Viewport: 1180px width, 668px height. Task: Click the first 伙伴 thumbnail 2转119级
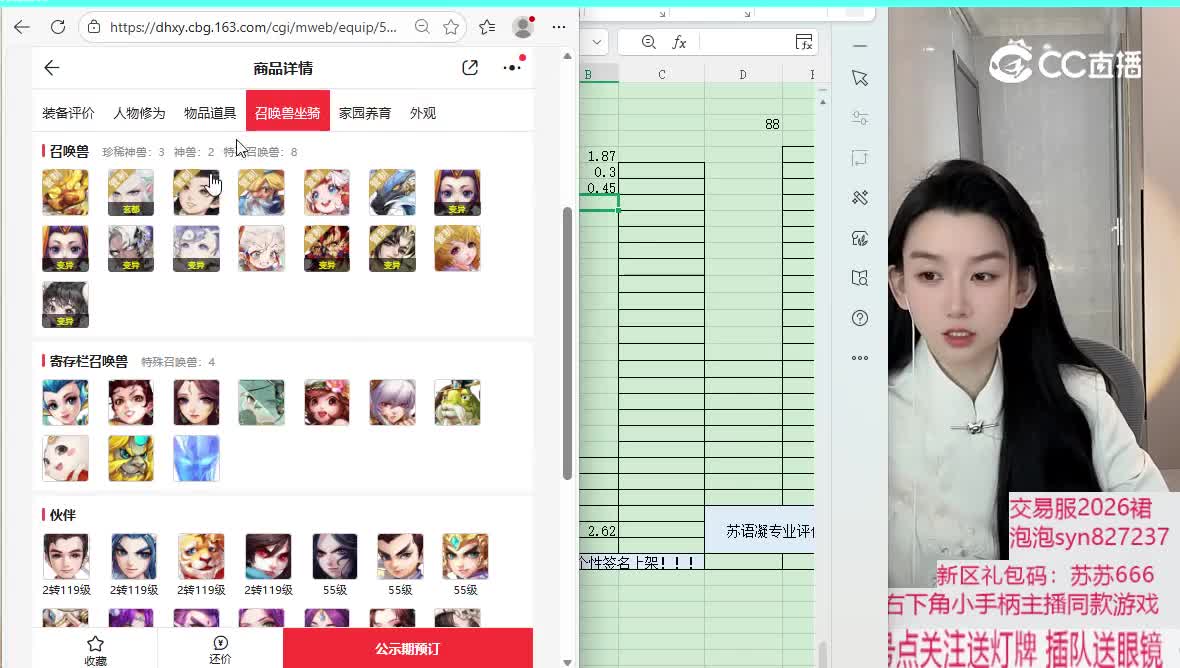(x=66, y=557)
